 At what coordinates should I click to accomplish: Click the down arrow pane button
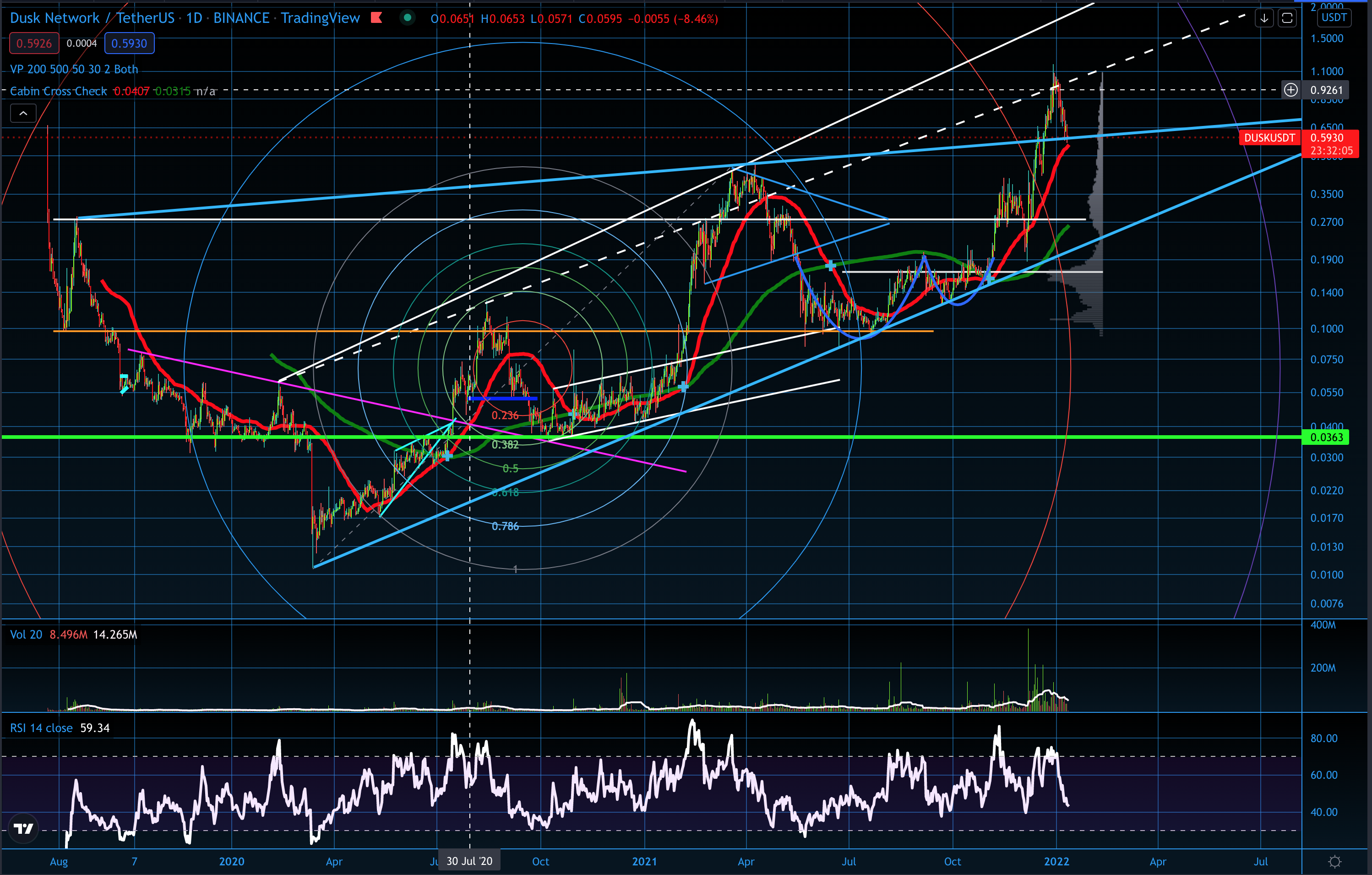click(x=1264, y=18)
